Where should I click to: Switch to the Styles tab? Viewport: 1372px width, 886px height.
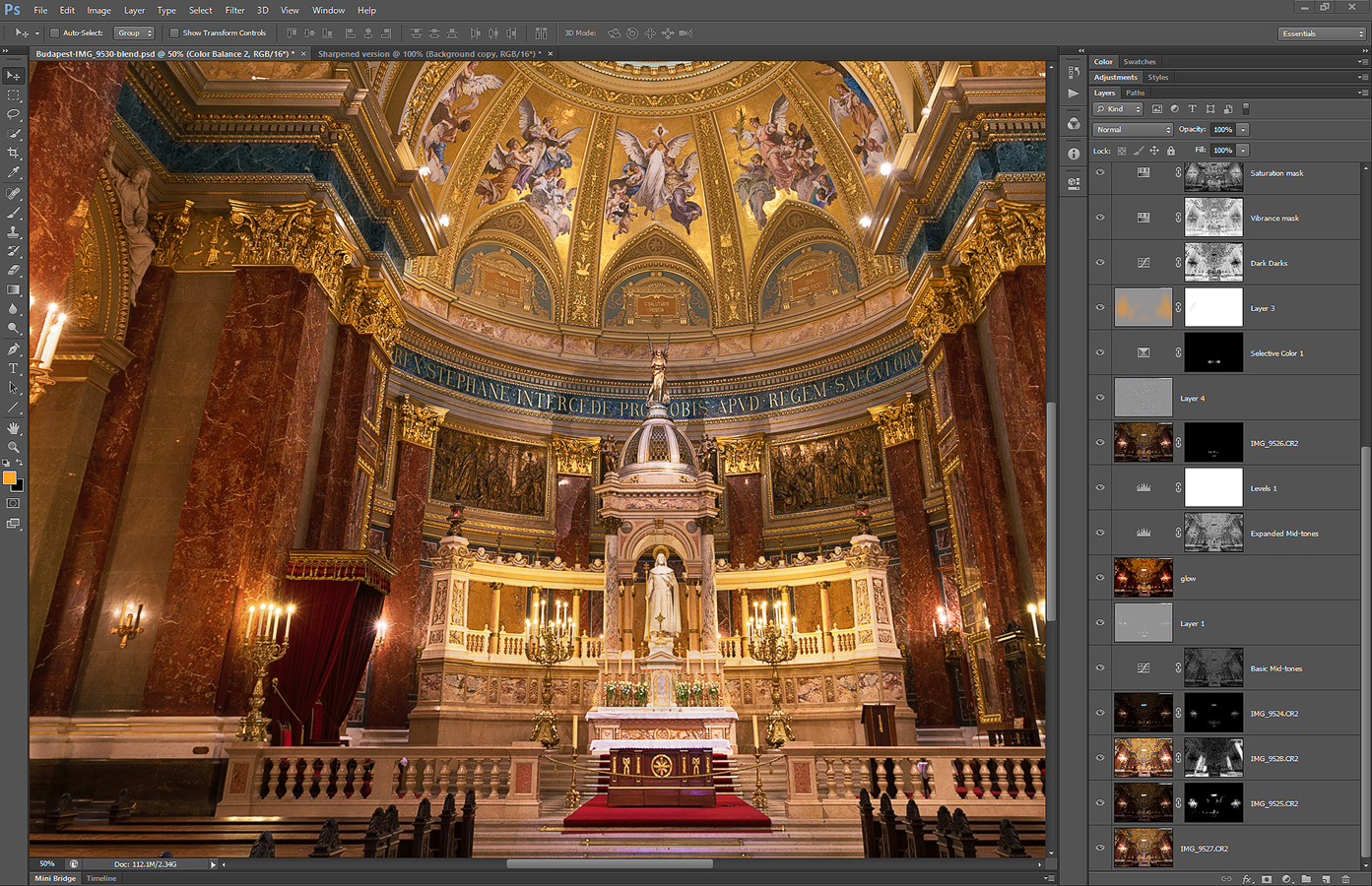1158,77
